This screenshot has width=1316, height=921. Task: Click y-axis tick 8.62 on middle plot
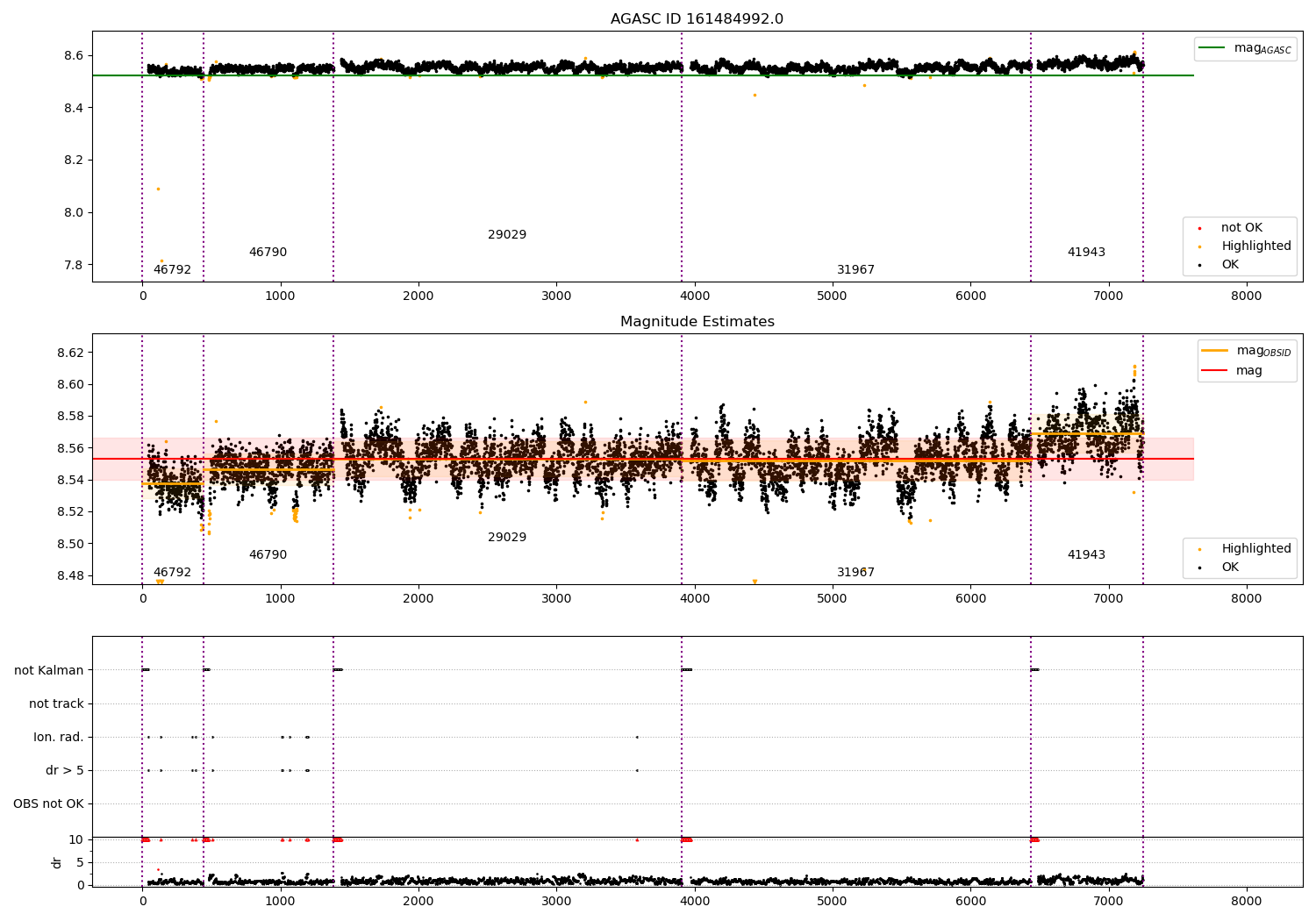tap(70, 353)
